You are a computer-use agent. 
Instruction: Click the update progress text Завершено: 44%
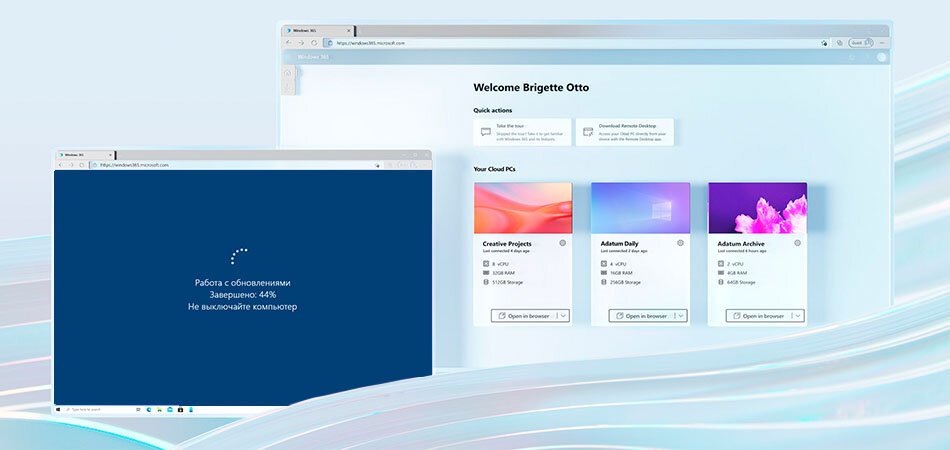243,295
